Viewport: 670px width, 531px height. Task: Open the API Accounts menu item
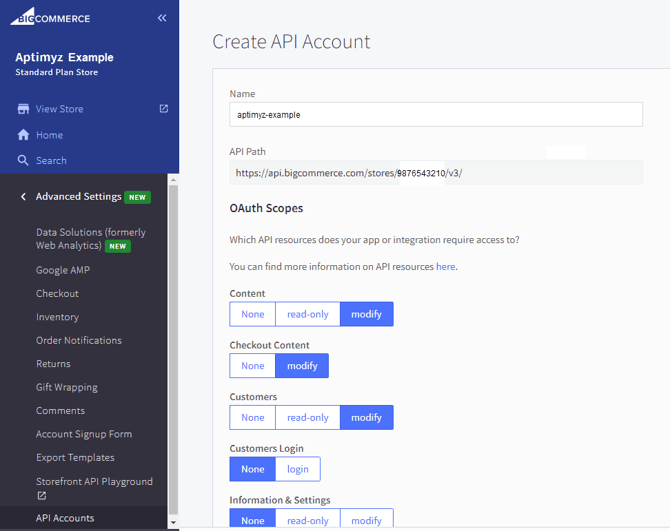click(65, 518)
